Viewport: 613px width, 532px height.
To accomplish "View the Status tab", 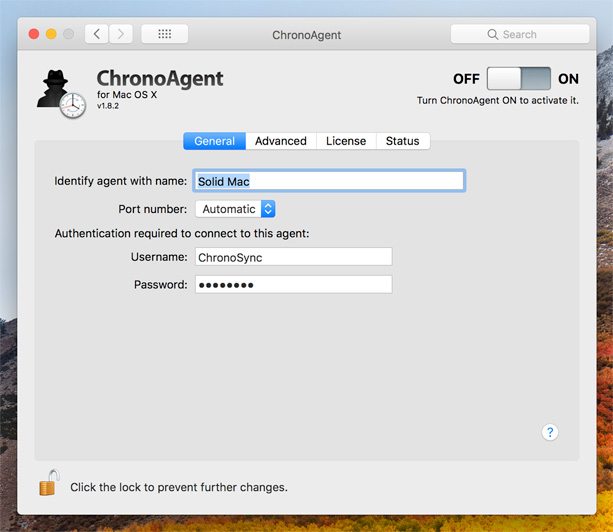I will [403, 141].
